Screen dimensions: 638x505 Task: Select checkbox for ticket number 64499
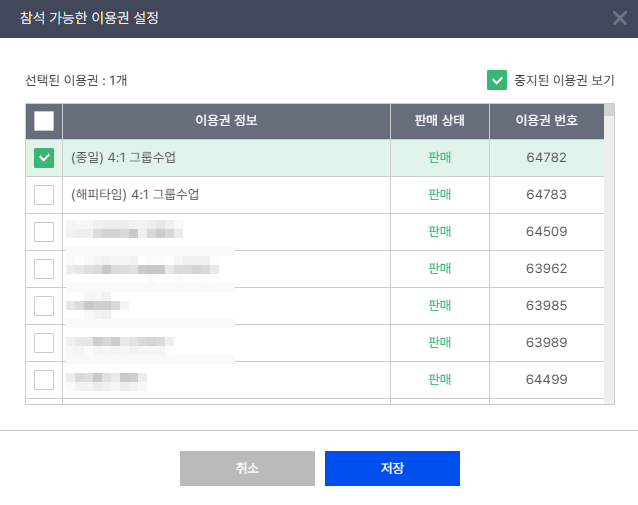click(x=44, y=380)
